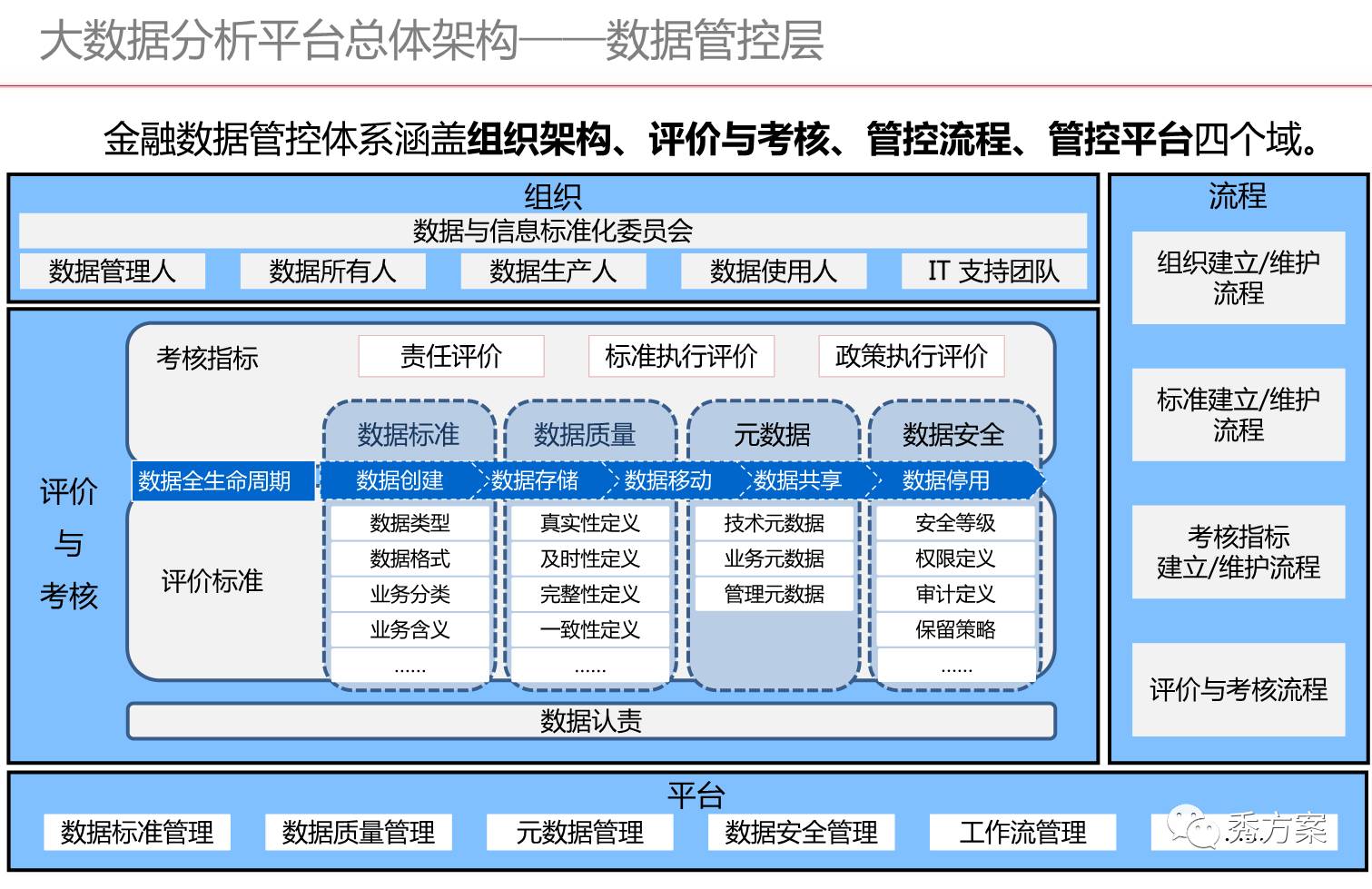Select the 完整性定义 cell

590,594
